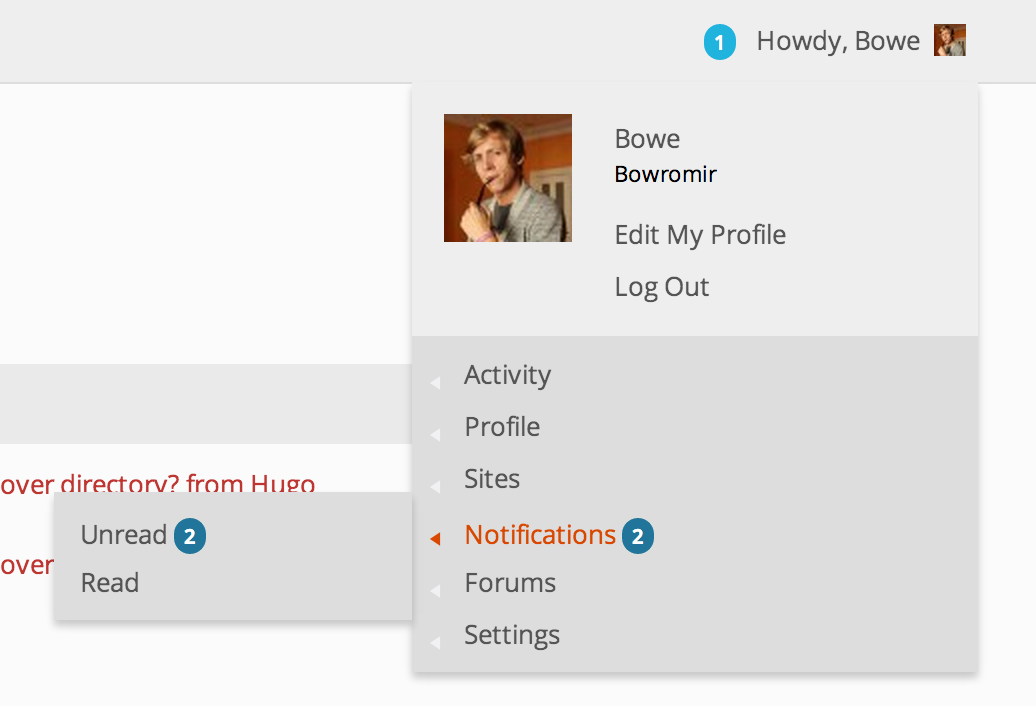Open the large Bowe profile photo
Image resolution: width=1036 pixels, height=706 pixels.
(507, 178)
